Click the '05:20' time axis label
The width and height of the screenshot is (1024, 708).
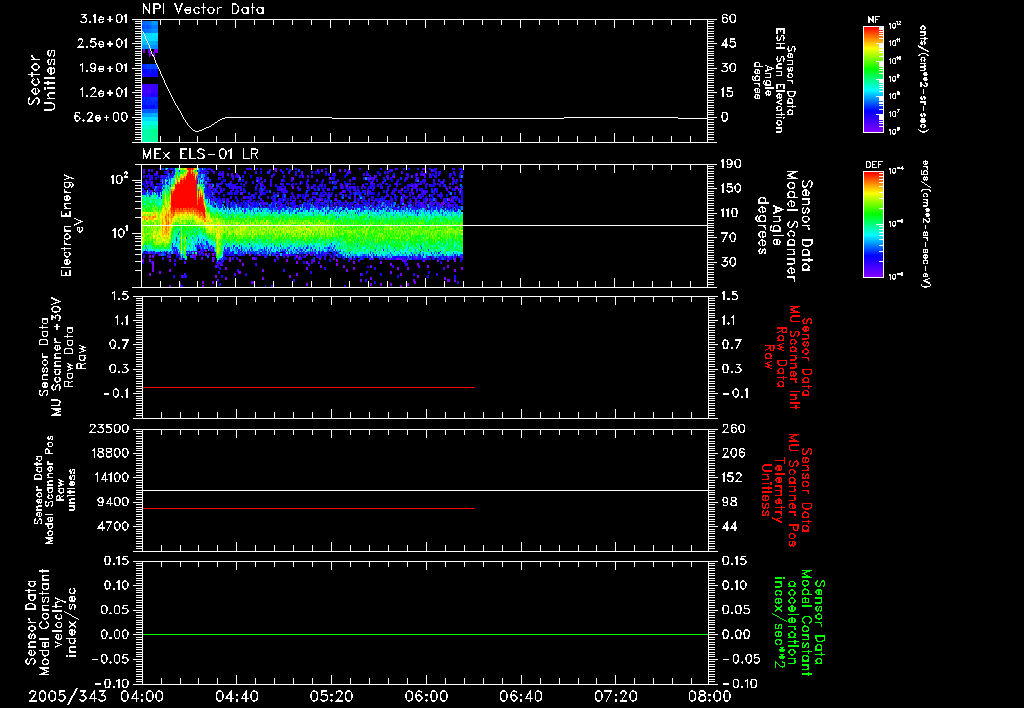[x=332, y=696]
